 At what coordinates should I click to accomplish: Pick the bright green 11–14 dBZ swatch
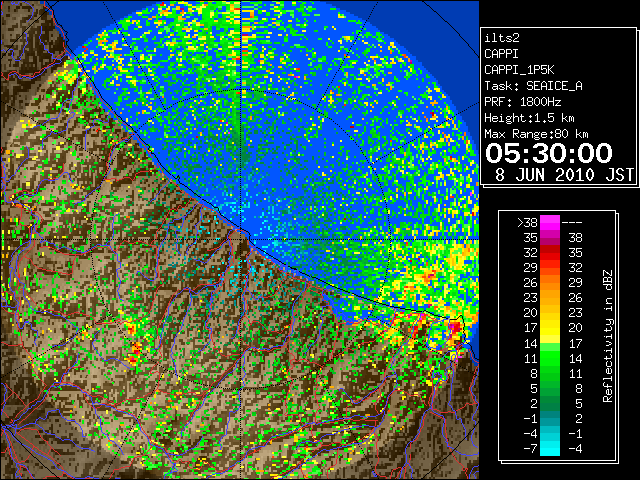pos(550,358)
